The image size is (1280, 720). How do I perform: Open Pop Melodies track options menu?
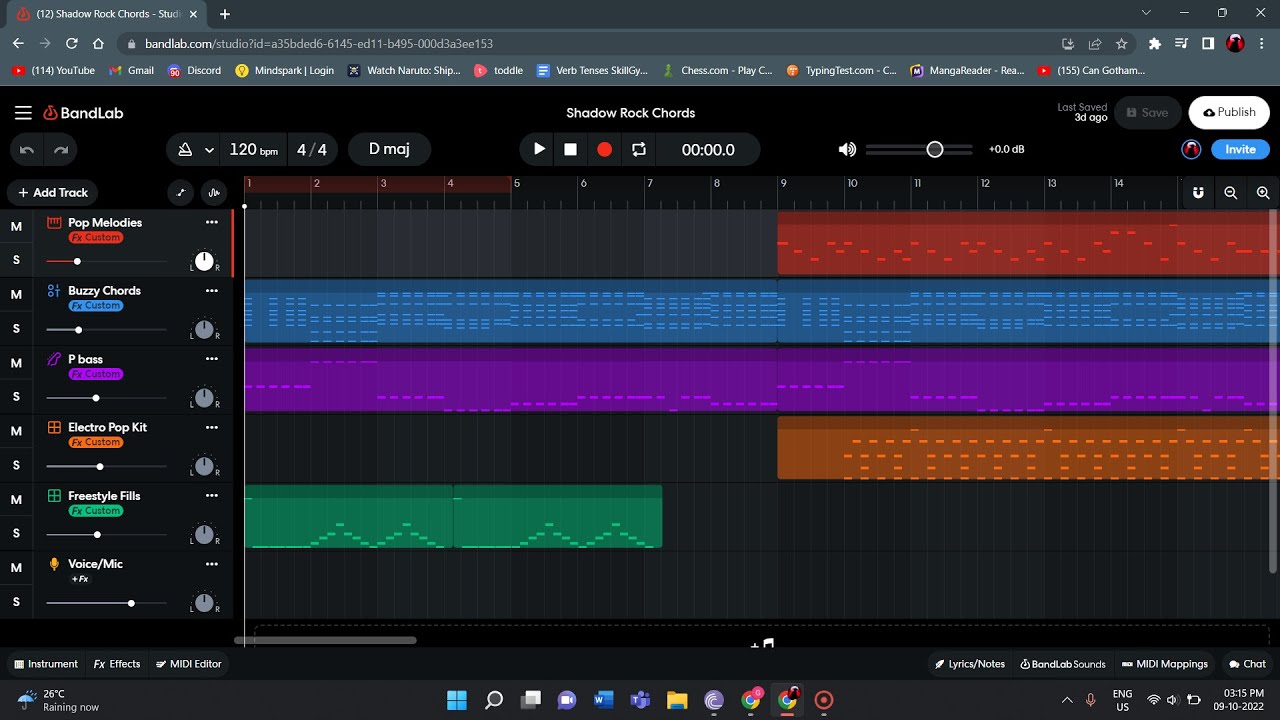(x=211, y=222)
